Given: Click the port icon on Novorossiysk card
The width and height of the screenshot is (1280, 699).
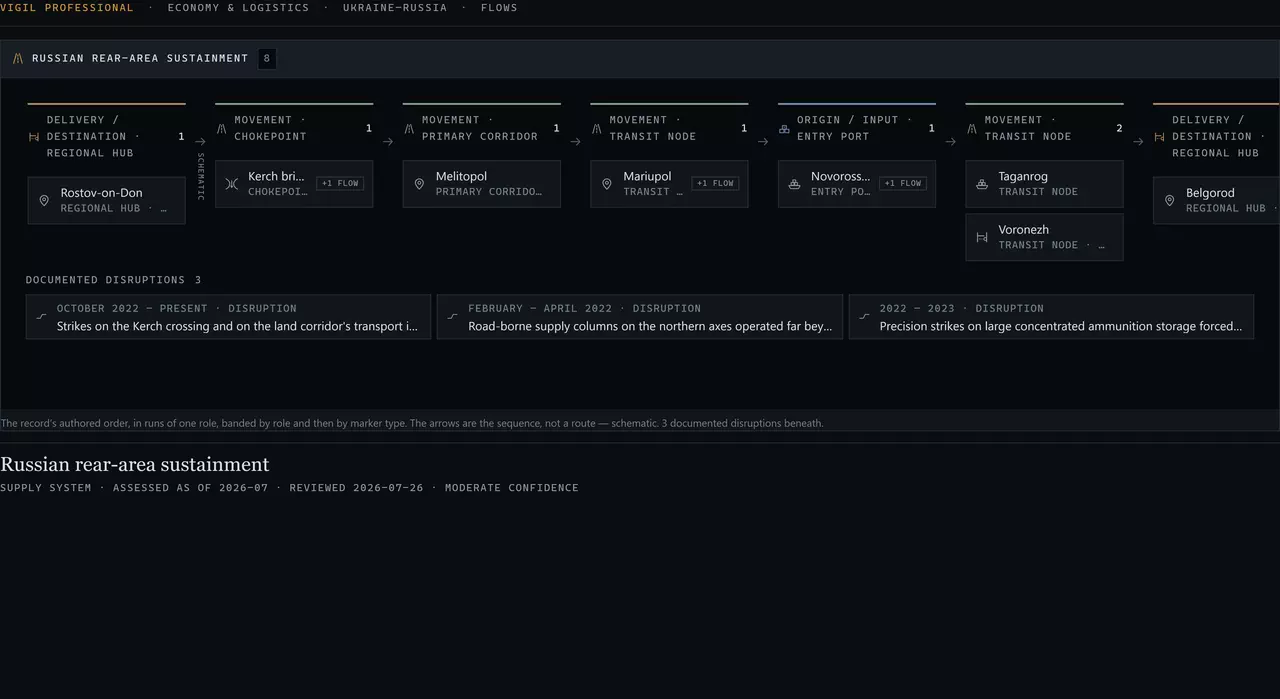Looking at the screenshot, I should click(794, 184).
